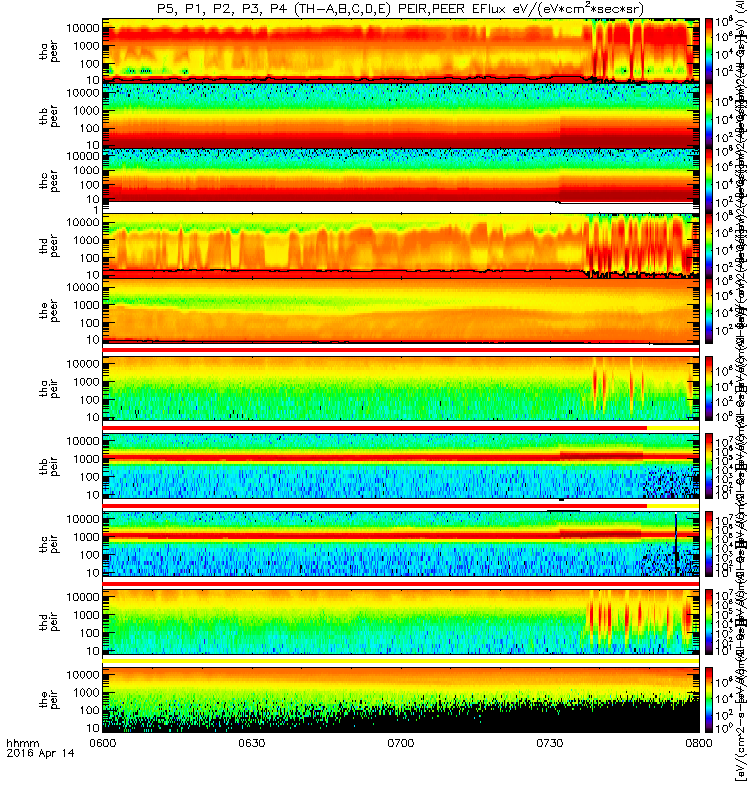This screenshot has height=800, width=750.
Task: Click the 0600 time axis tick label
Action: (x=103, y=743)
